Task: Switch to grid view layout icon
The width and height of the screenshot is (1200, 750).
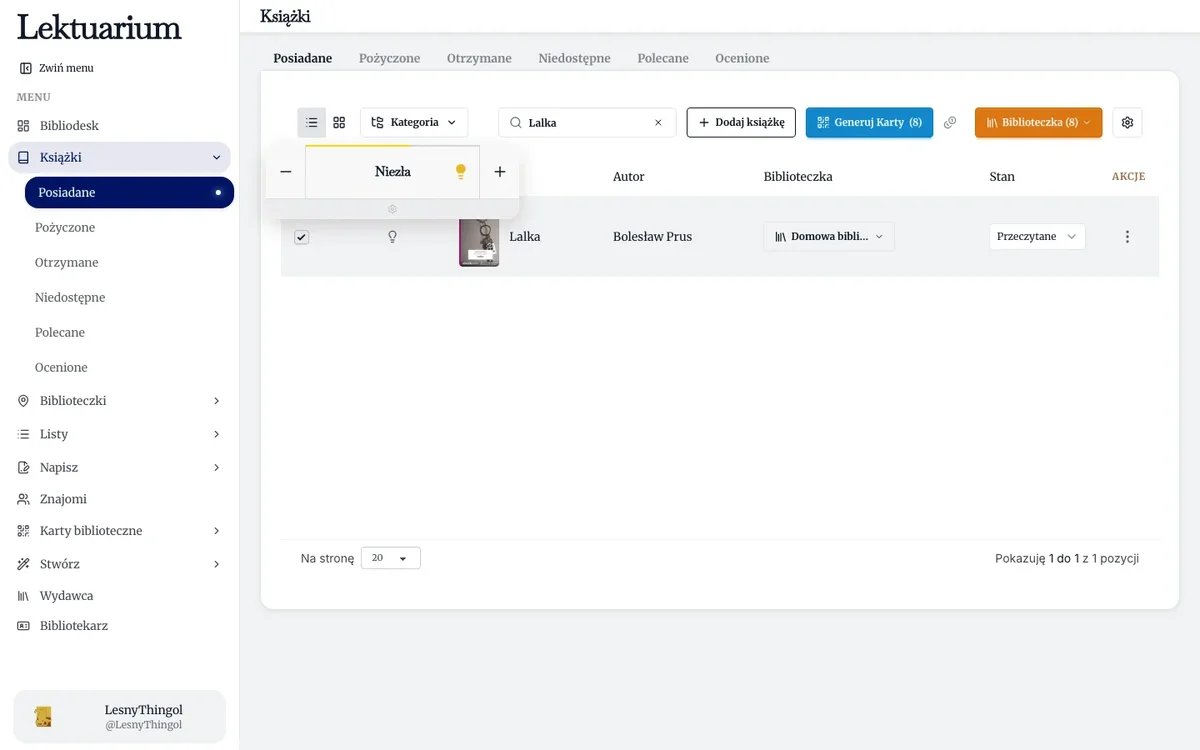Action: coord(339,122)
